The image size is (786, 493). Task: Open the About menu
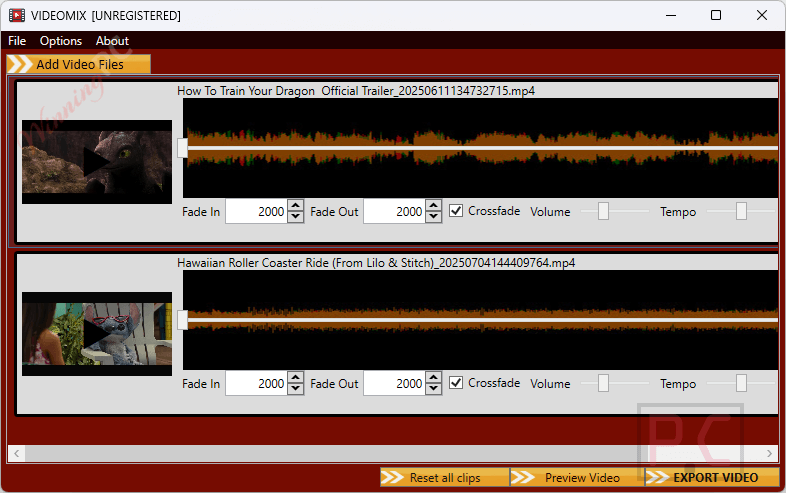point(112,41)
